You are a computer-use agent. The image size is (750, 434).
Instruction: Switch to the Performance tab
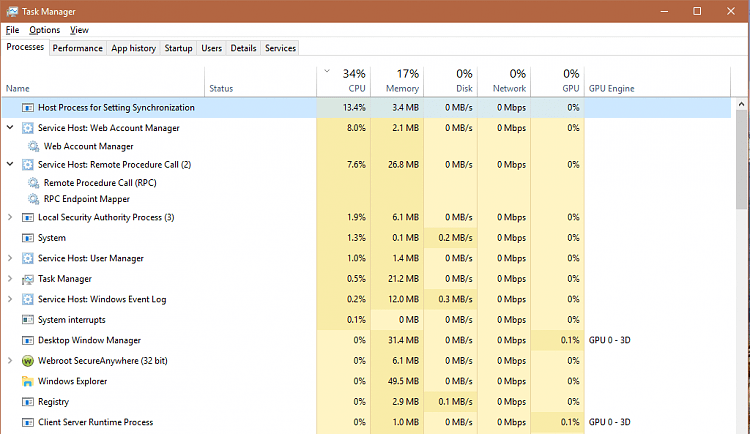point(77,48)
